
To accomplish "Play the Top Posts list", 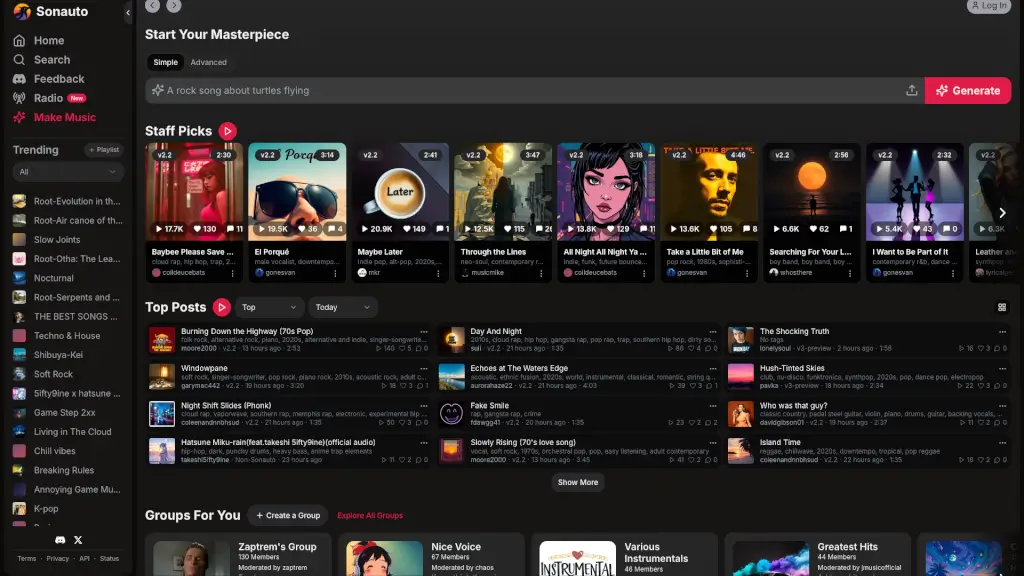I will [222, 307].
